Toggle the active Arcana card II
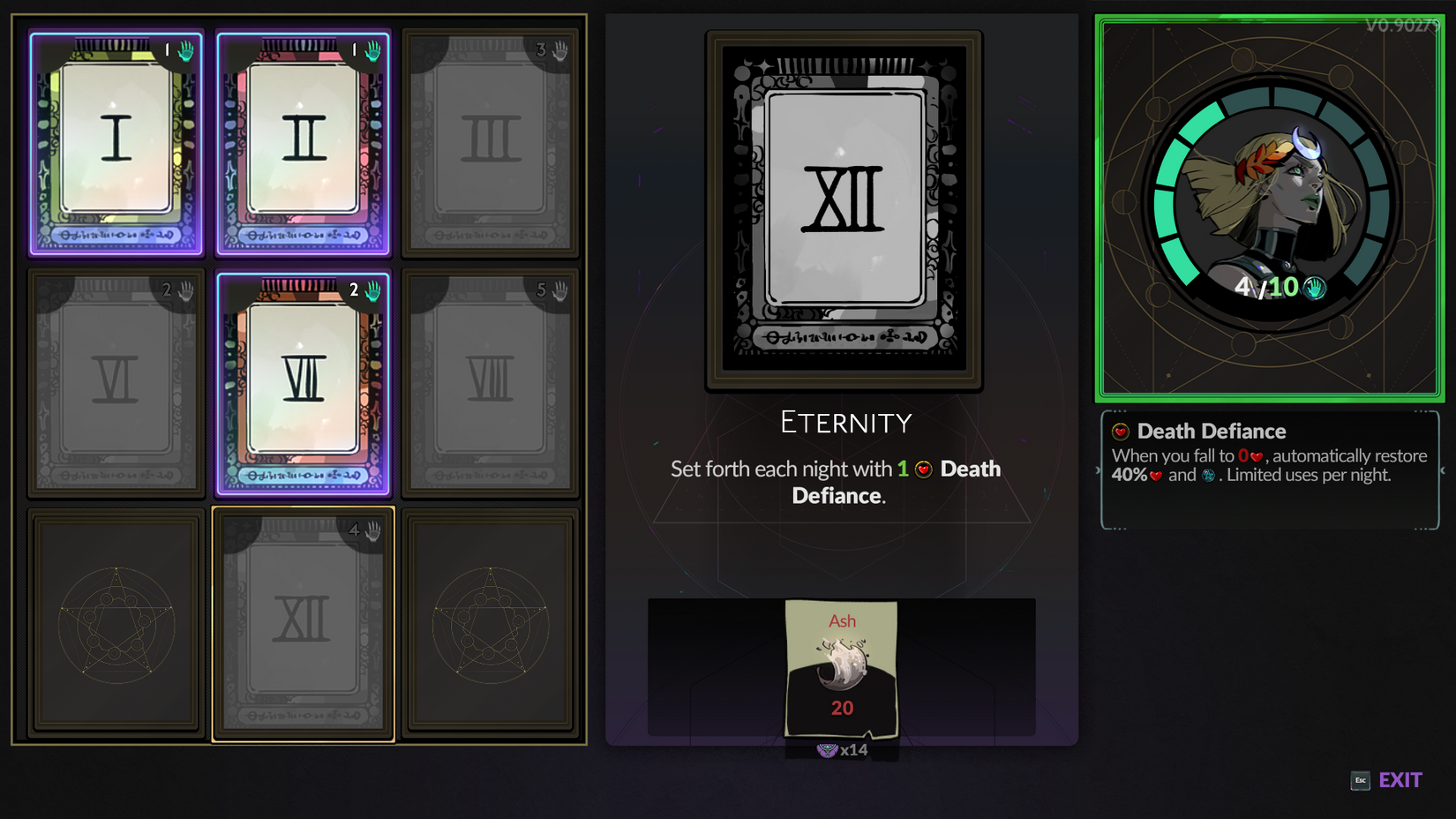 tap(304, 143)
